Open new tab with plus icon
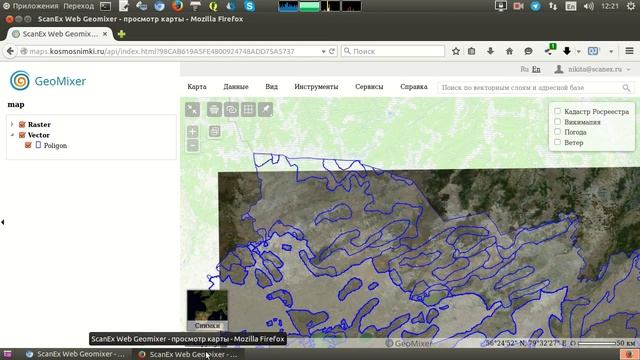 tap(121, 34)
